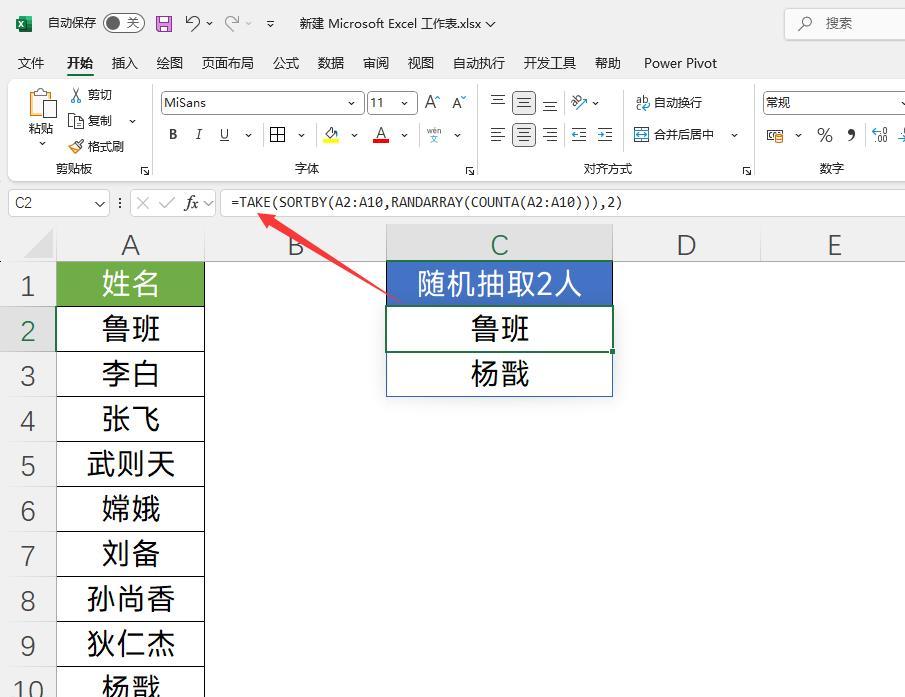905x697 pixels.
Task: Align text left
Action: 498,134
